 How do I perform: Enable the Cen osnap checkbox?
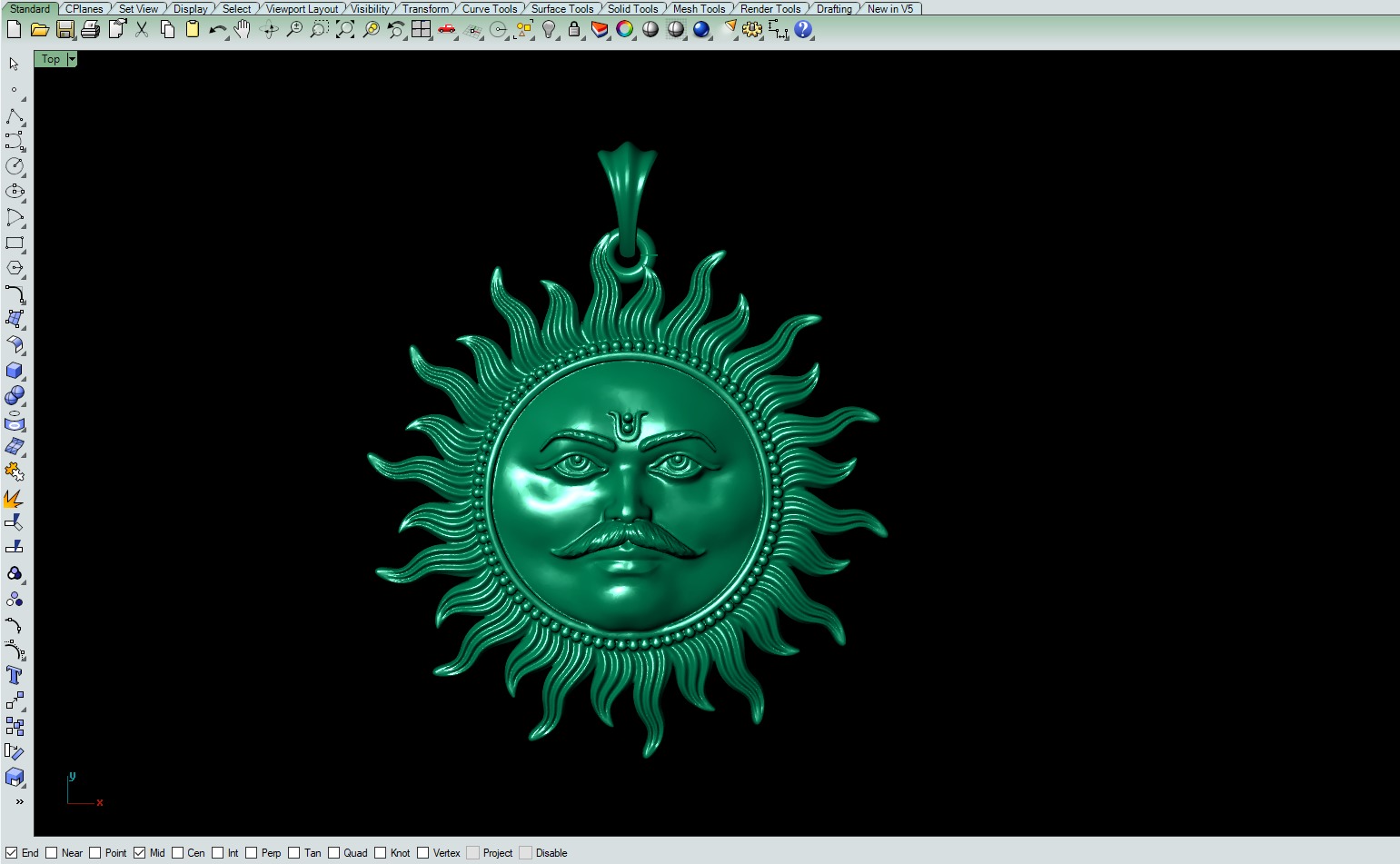178,853
